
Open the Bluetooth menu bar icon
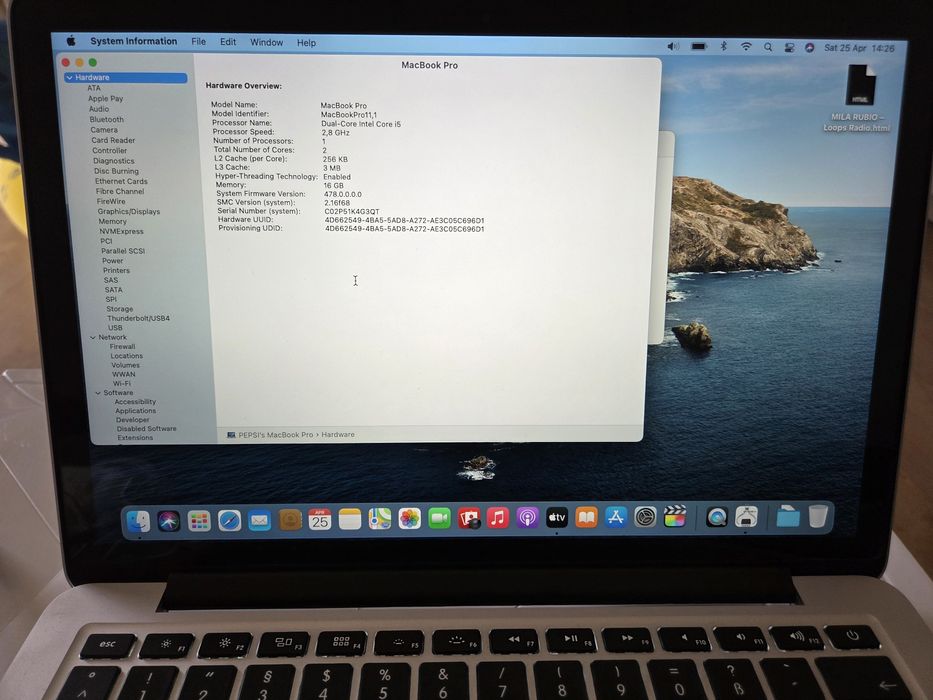click(x=724, y=46)
